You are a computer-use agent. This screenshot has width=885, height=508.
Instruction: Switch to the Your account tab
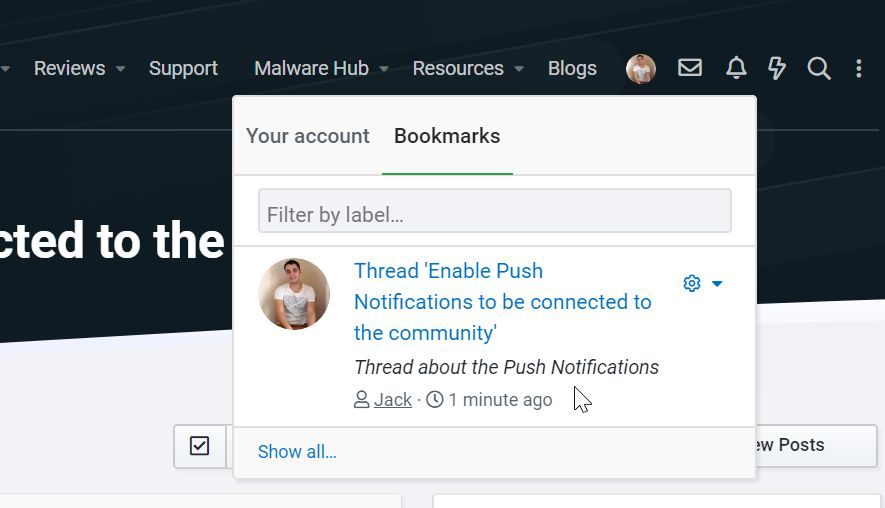tap(308, 136)
